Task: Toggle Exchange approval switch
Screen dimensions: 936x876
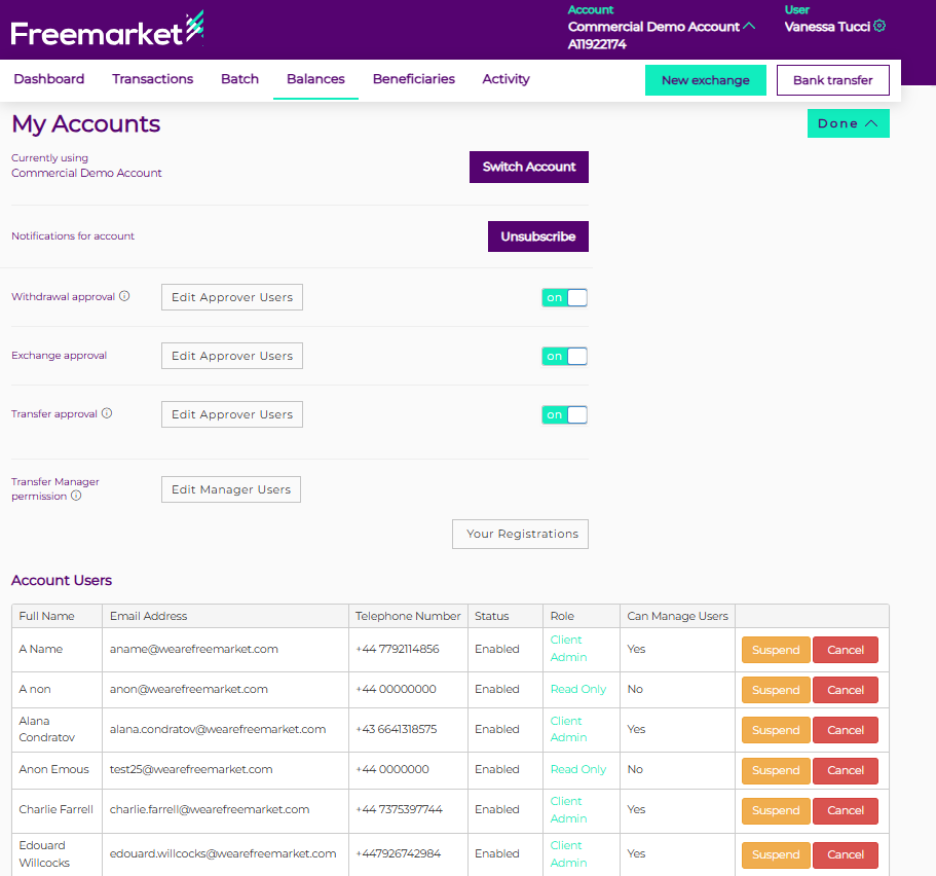Action: click(x=564, y=356)
